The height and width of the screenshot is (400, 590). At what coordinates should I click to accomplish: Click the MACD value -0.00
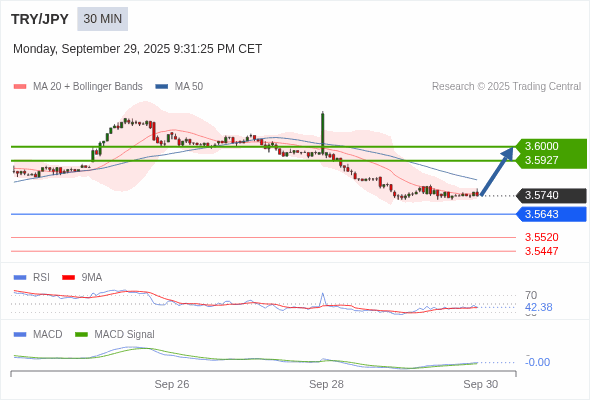(x=537, y=362)
